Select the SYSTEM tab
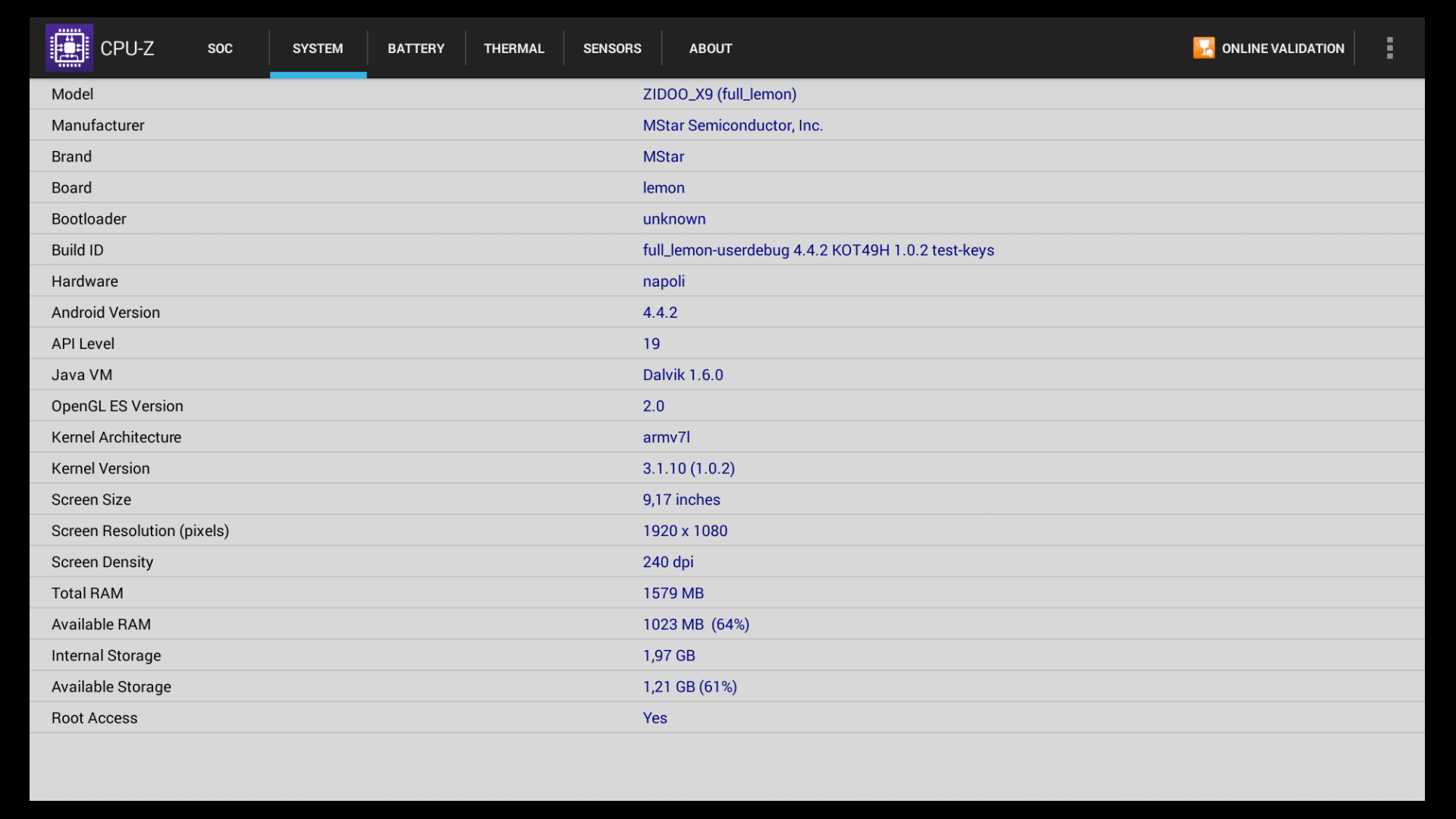 click(x=318, y=49)
